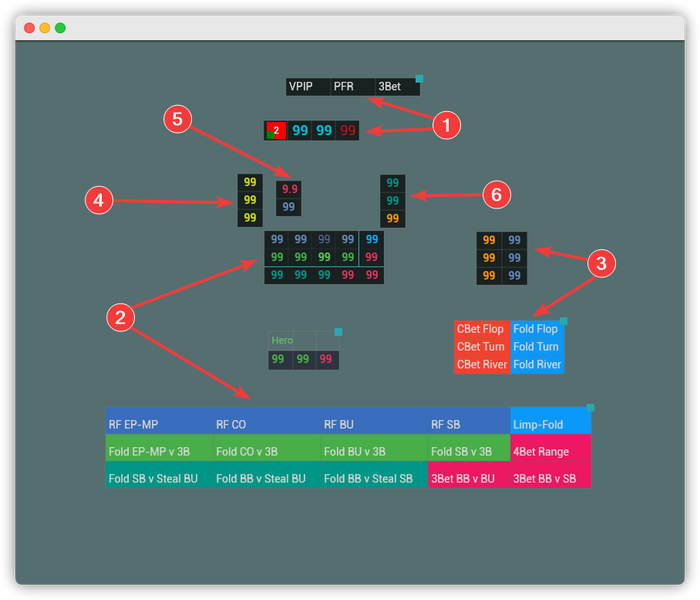
Task: Click the blue-gray 99 below the 9.9 cell
Action: click(x=289, y=207)
